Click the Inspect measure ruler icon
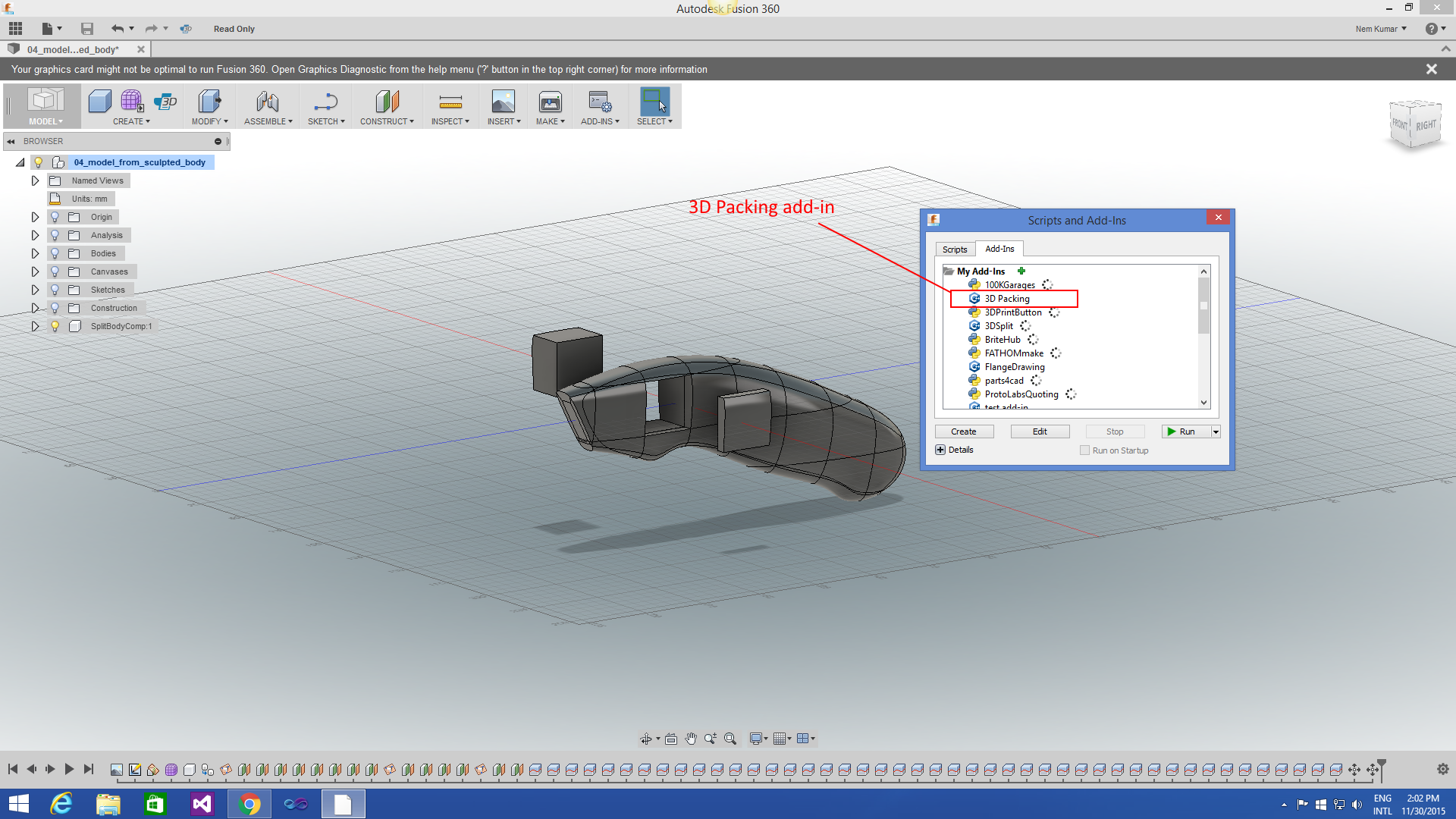 pyautogui.click(x=450, y=102)
